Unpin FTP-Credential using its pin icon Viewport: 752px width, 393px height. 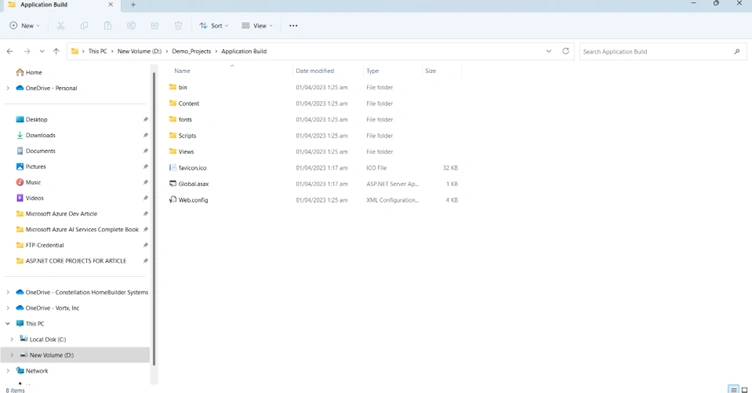[145, 245]
